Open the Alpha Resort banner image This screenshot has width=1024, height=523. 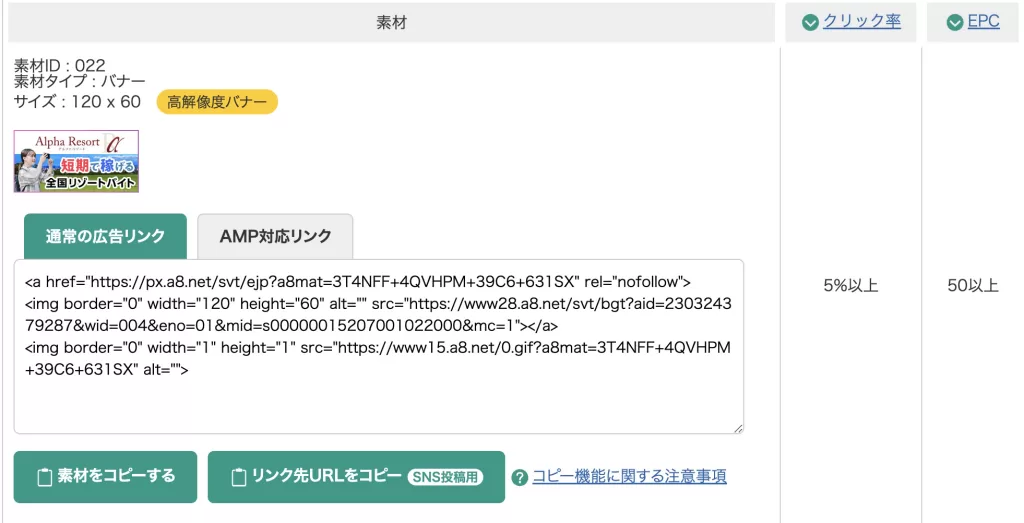[x=76, y=161]
